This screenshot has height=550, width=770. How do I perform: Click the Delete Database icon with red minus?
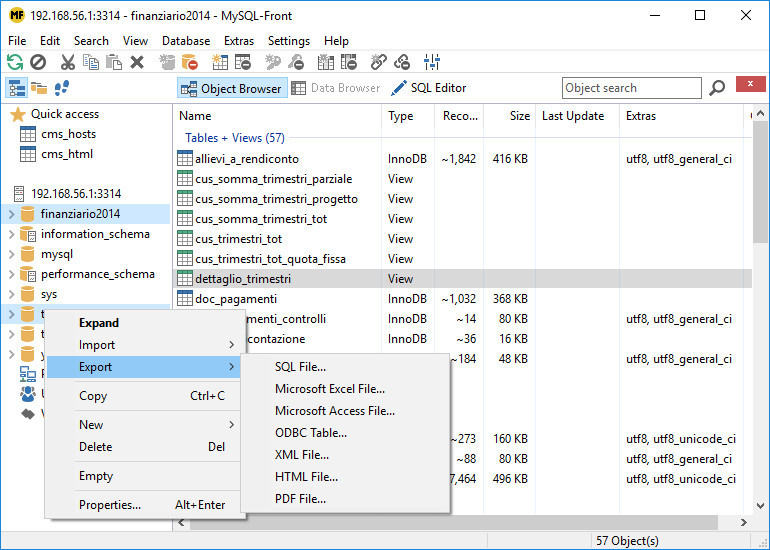[x=190, y=62]
